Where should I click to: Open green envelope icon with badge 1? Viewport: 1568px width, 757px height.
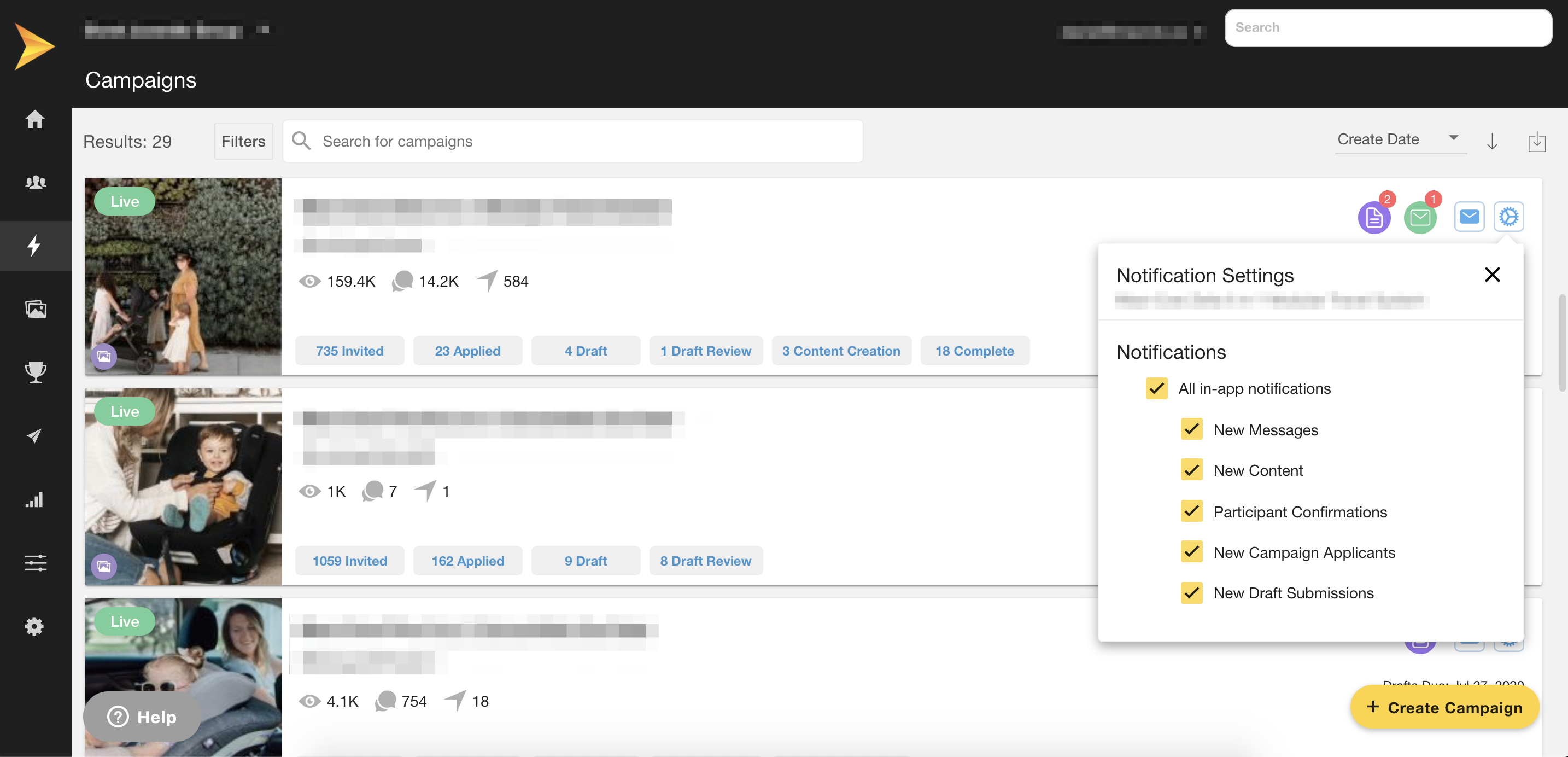pos(1420,217)
